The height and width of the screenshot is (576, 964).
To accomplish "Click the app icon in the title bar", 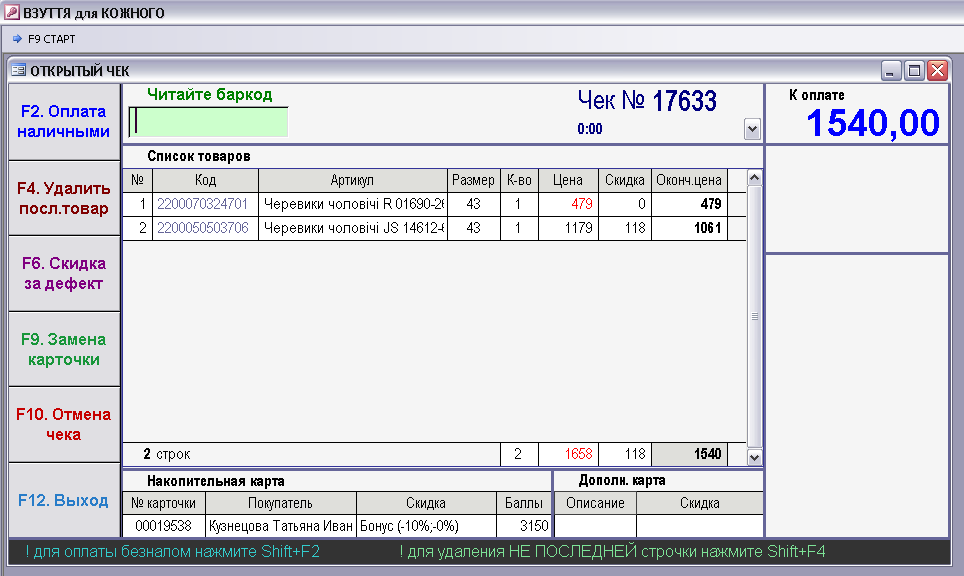I will [11, 12].
